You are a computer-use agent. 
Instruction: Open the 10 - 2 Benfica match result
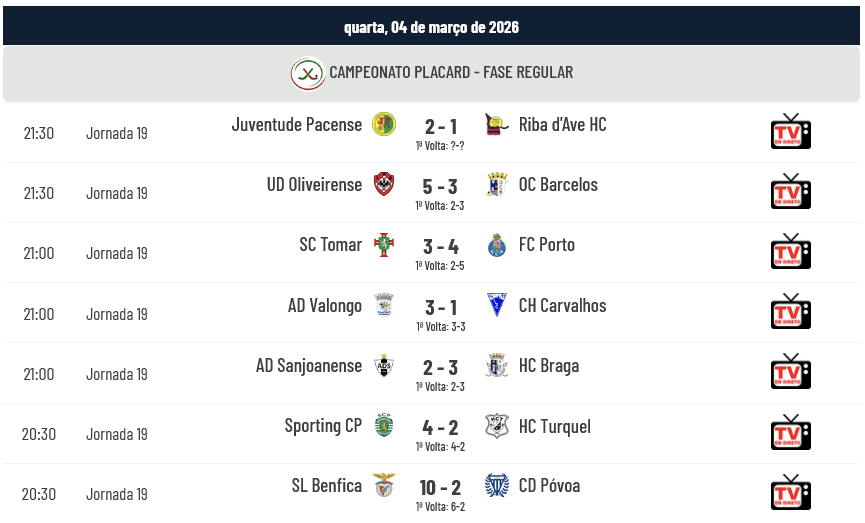click(440, 488)
